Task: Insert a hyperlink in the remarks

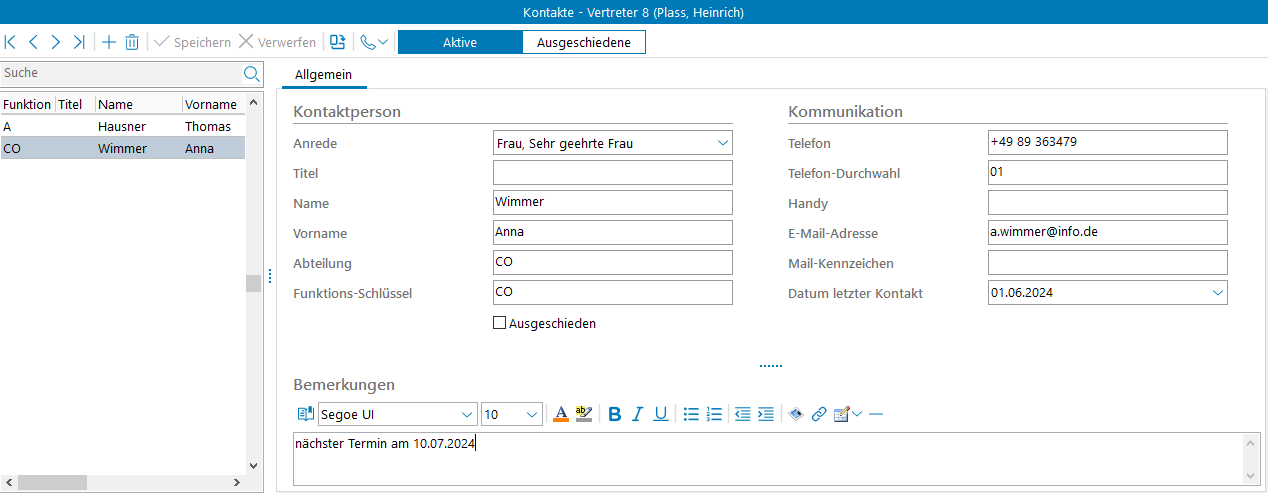Action: (819, 414)
